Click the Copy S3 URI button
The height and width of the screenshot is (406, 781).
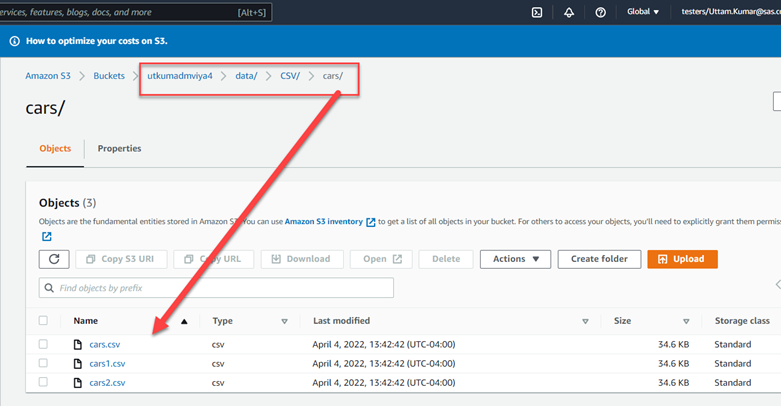tap(121, 259)
